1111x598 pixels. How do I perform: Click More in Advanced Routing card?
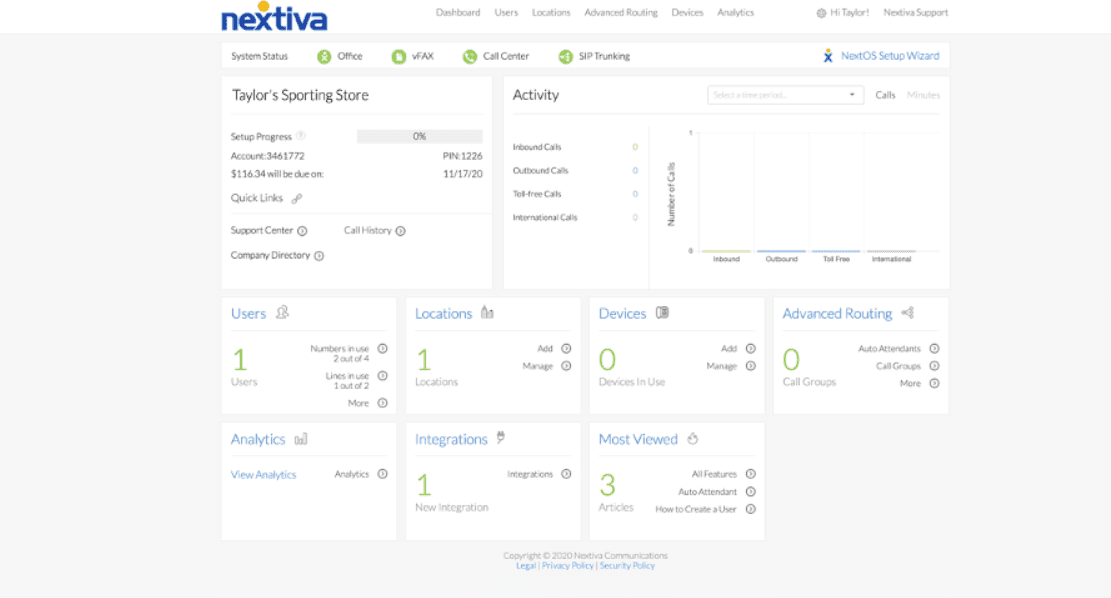tap(910, 383)
